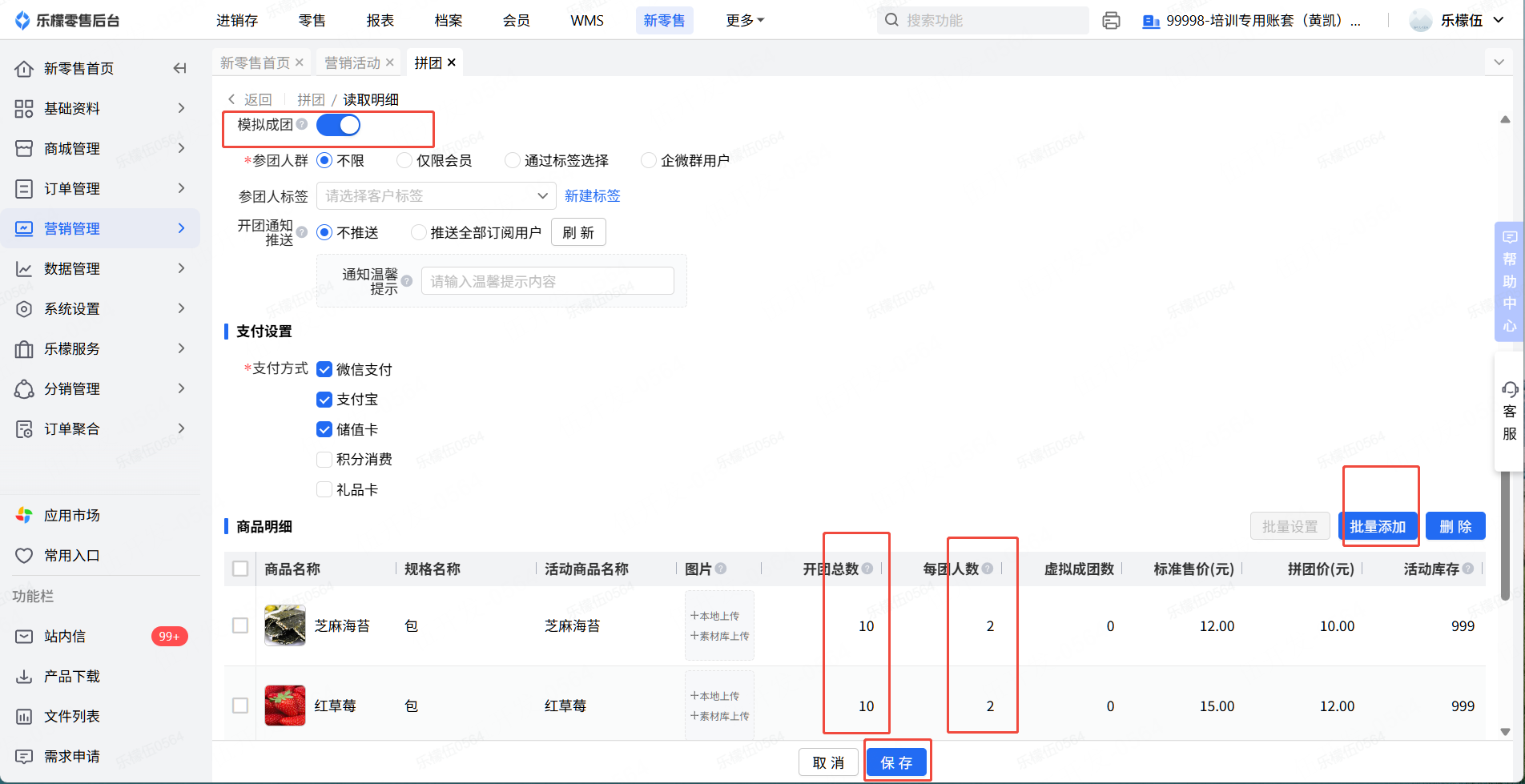
Task: Click help icon beside 活动库存 header
Action: click(x=1468, y=569)
